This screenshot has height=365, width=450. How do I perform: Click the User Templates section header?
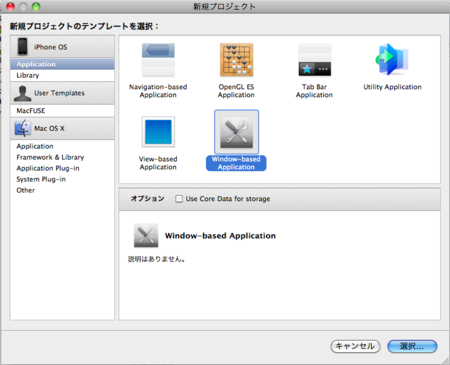(62, 93)
